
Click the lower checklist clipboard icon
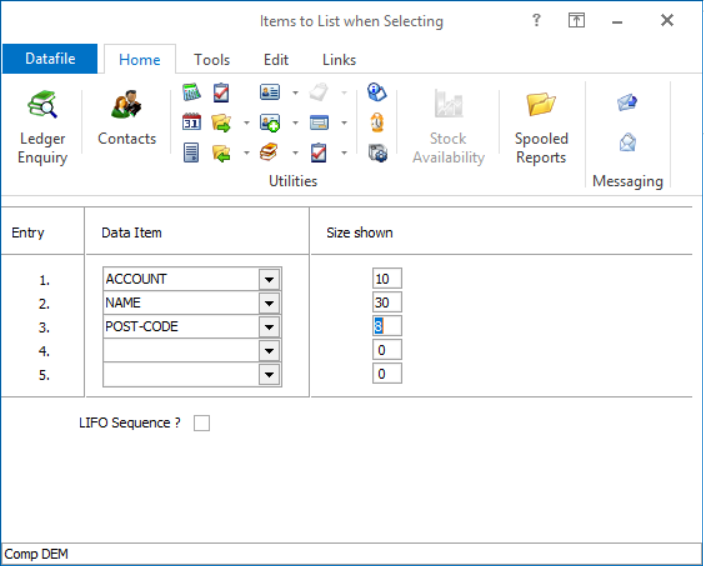[x=319, y=153]
